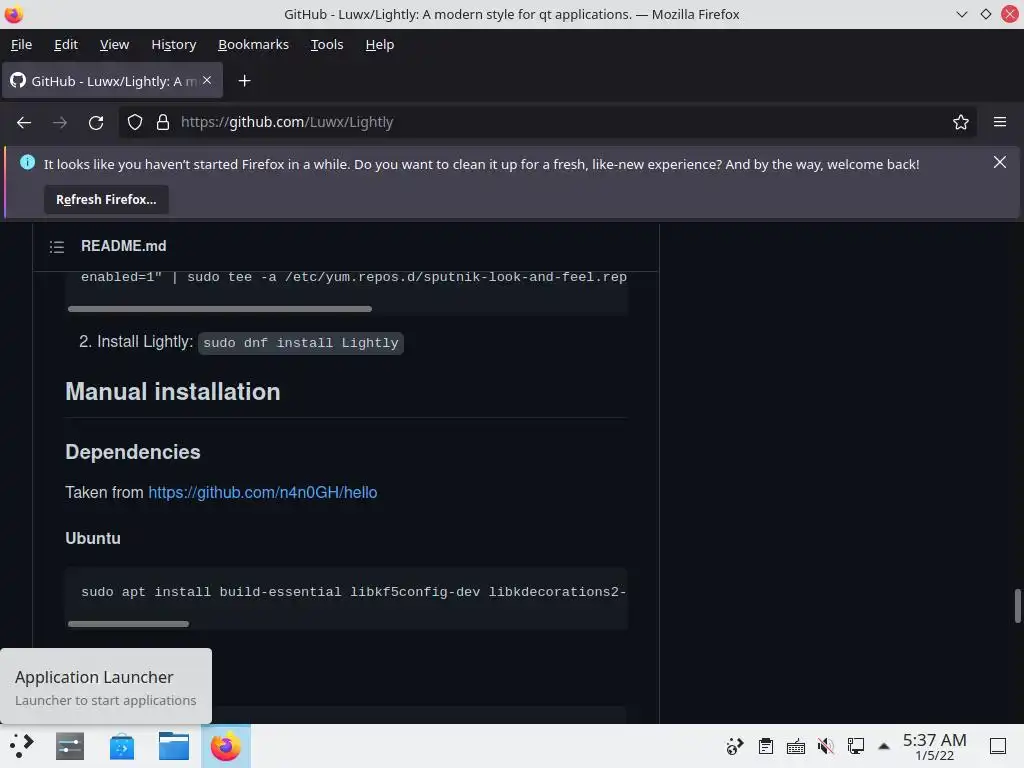Select Firefox in the taskbar
The height and width of the screenshot is (768, 1024).
coord(225,746)
